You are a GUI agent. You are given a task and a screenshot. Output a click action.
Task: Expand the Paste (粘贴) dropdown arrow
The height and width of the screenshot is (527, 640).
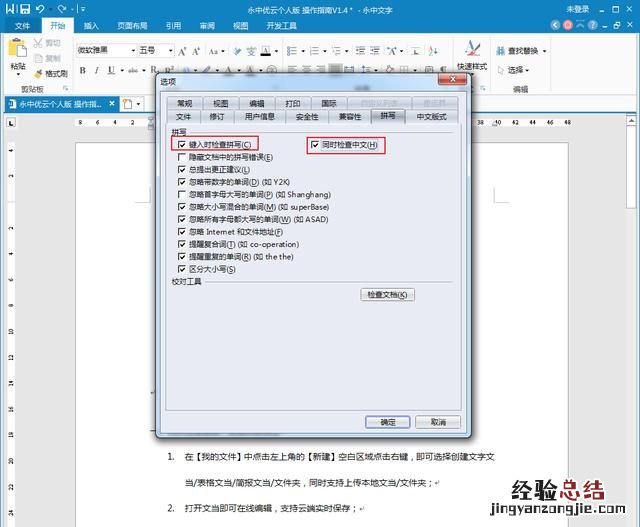(x=18, y=75)
